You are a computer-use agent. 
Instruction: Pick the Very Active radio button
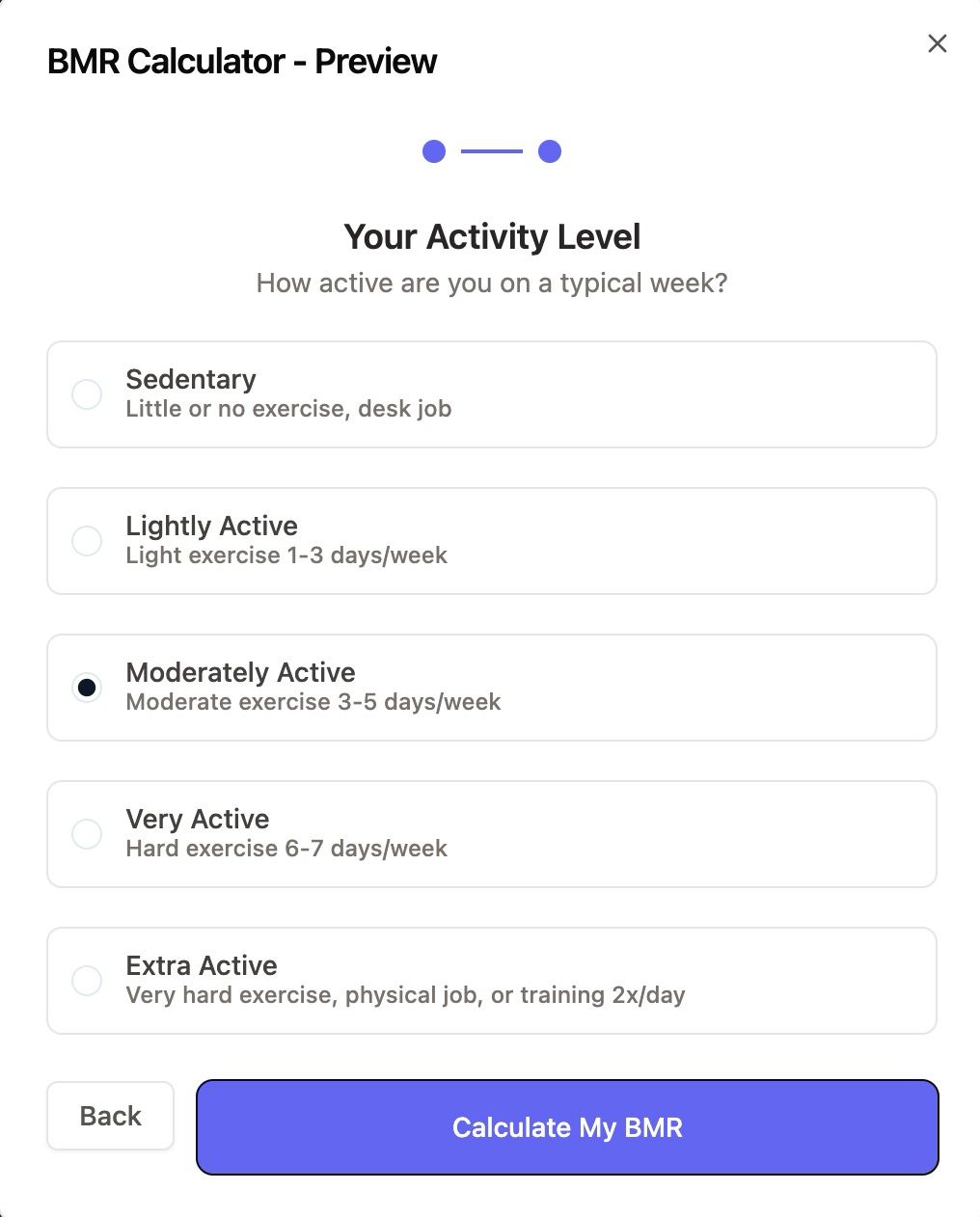tap(87, 834)
